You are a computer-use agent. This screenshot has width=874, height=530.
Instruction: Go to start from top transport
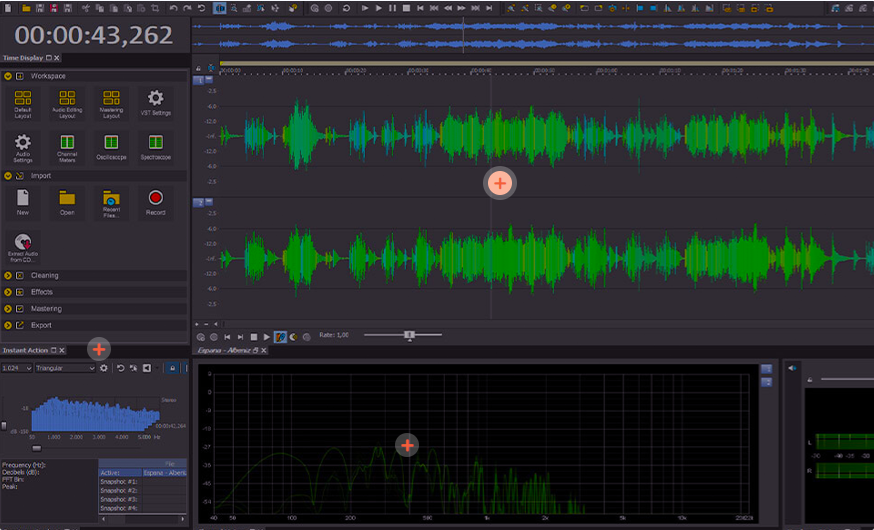(x=420, y=8)
